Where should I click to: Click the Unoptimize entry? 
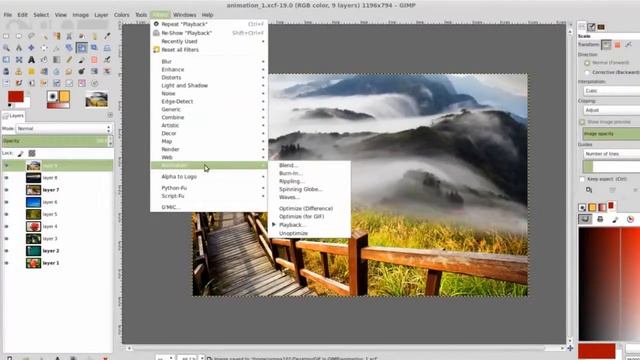coord(309,233)
